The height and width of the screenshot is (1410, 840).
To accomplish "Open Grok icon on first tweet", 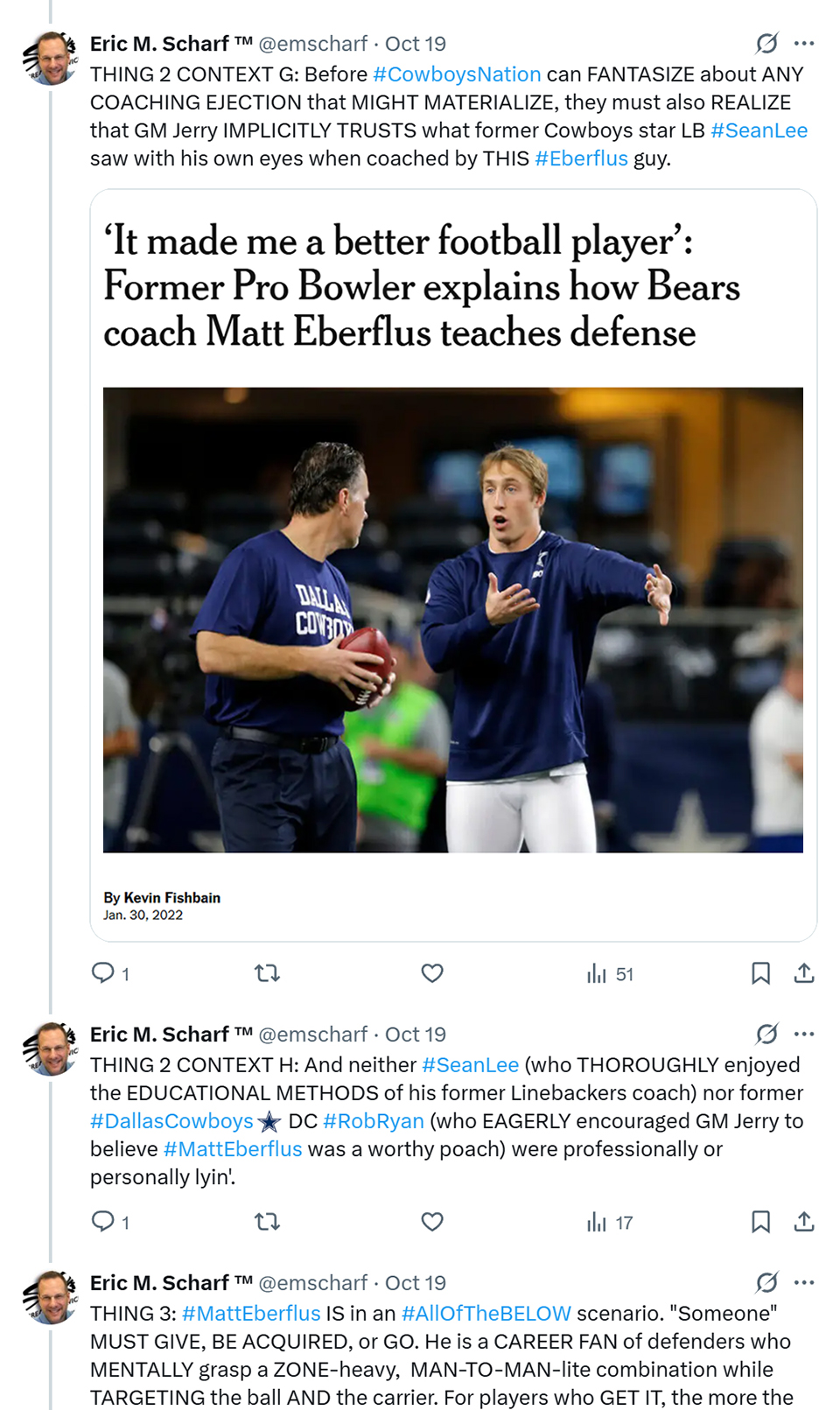I will click(766, 43).
